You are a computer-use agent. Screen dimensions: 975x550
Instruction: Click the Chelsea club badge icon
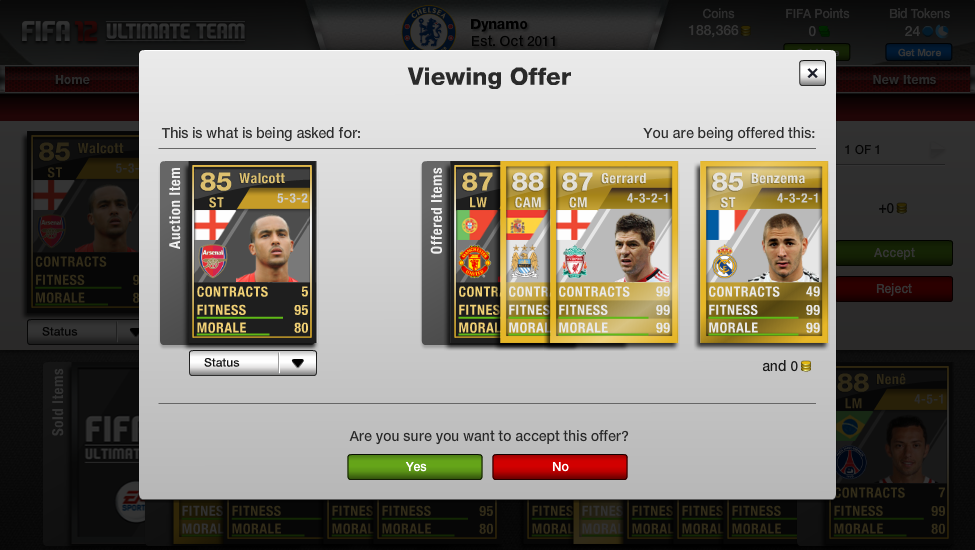point(428,29)
